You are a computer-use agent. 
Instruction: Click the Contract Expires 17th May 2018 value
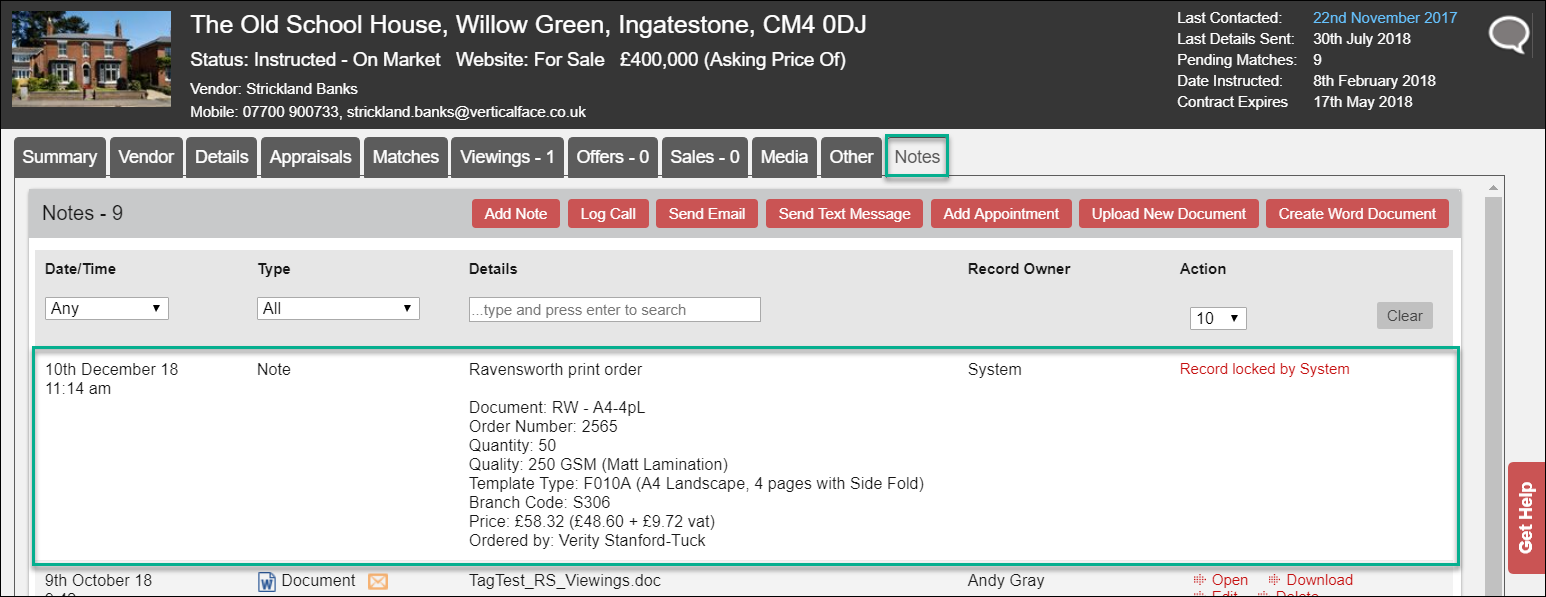point(1363,102)
